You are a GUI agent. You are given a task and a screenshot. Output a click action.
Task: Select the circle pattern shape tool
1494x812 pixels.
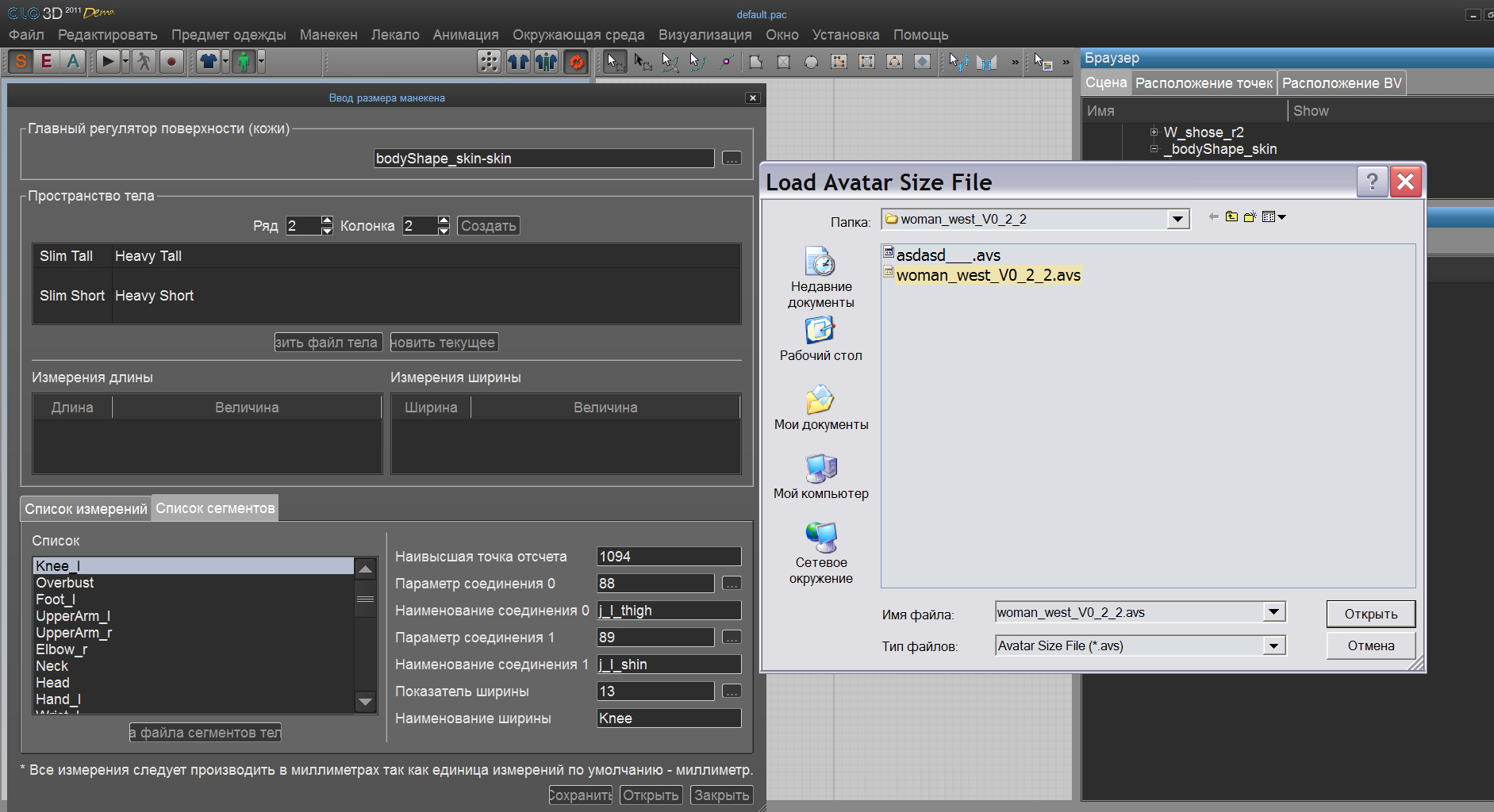(x=811, y=62)
